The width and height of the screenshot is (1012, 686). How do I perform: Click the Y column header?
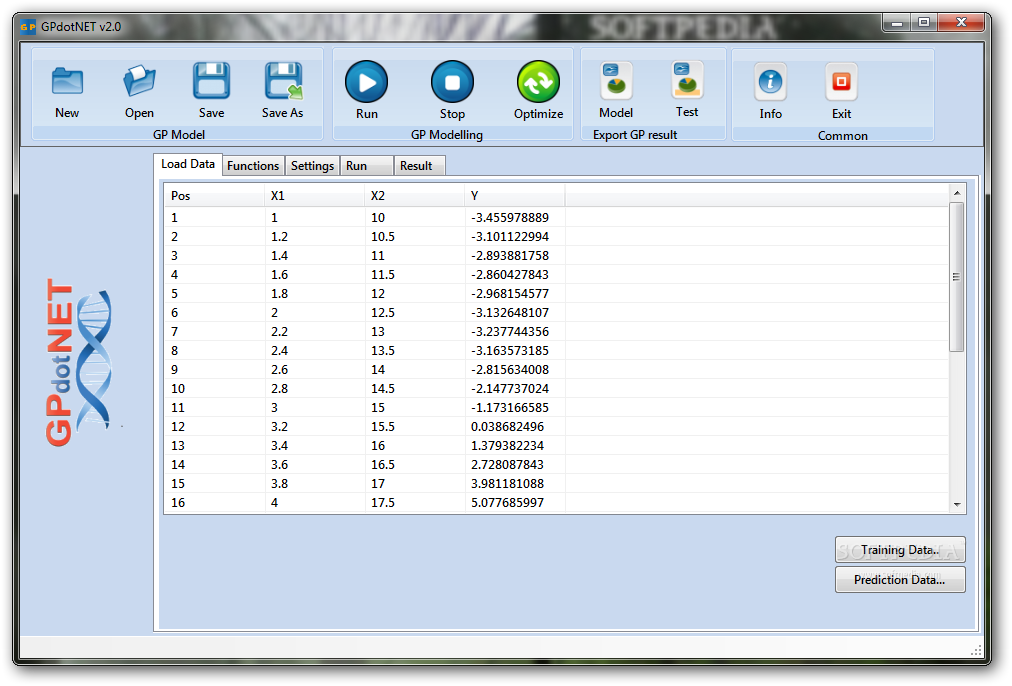pos(515,196)
